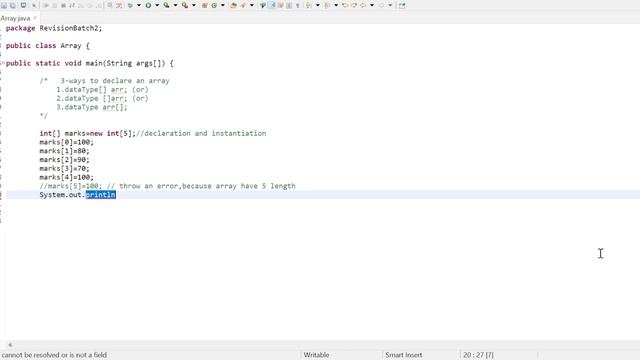Click the Resume debug icon
This screenshot has height=360, width=640.
click(x=46, y=5)
